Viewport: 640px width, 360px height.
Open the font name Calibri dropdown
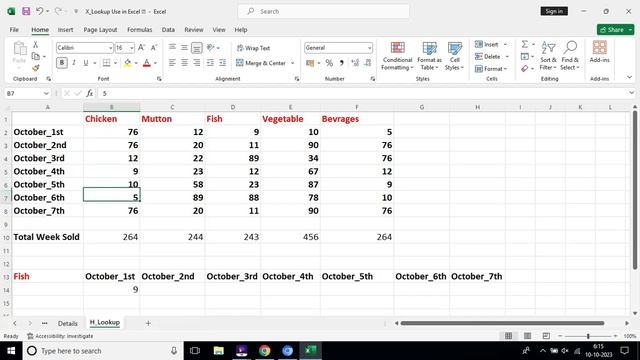110,48
